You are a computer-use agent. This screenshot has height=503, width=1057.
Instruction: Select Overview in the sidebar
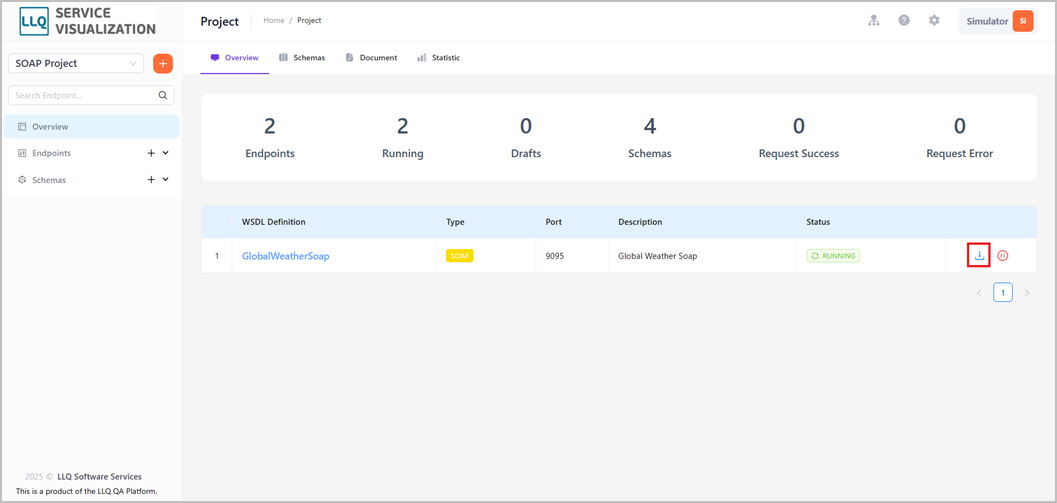coord(91,127)
